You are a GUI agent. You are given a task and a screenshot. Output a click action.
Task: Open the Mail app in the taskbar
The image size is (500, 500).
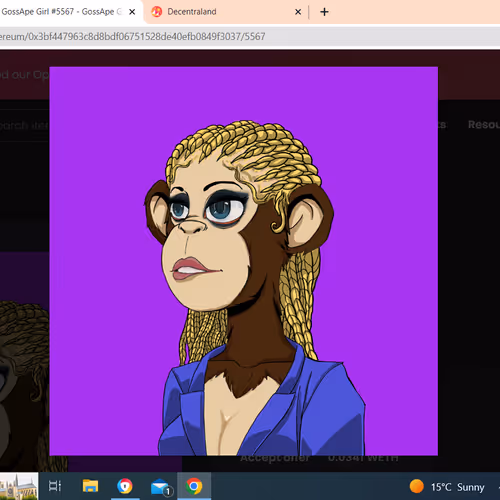point(161,487)
